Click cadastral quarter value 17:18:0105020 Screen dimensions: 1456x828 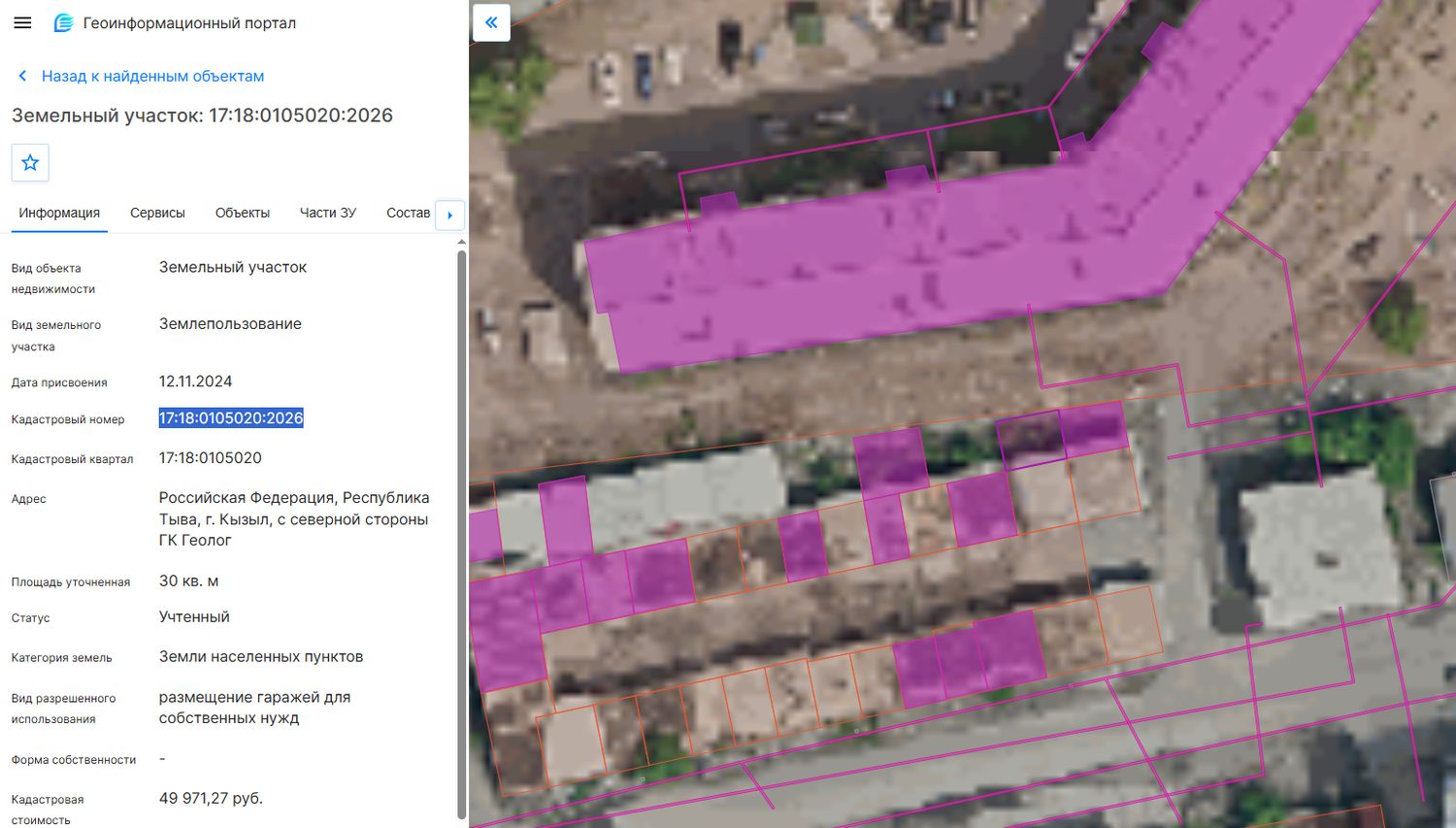[x=211, y=458]
